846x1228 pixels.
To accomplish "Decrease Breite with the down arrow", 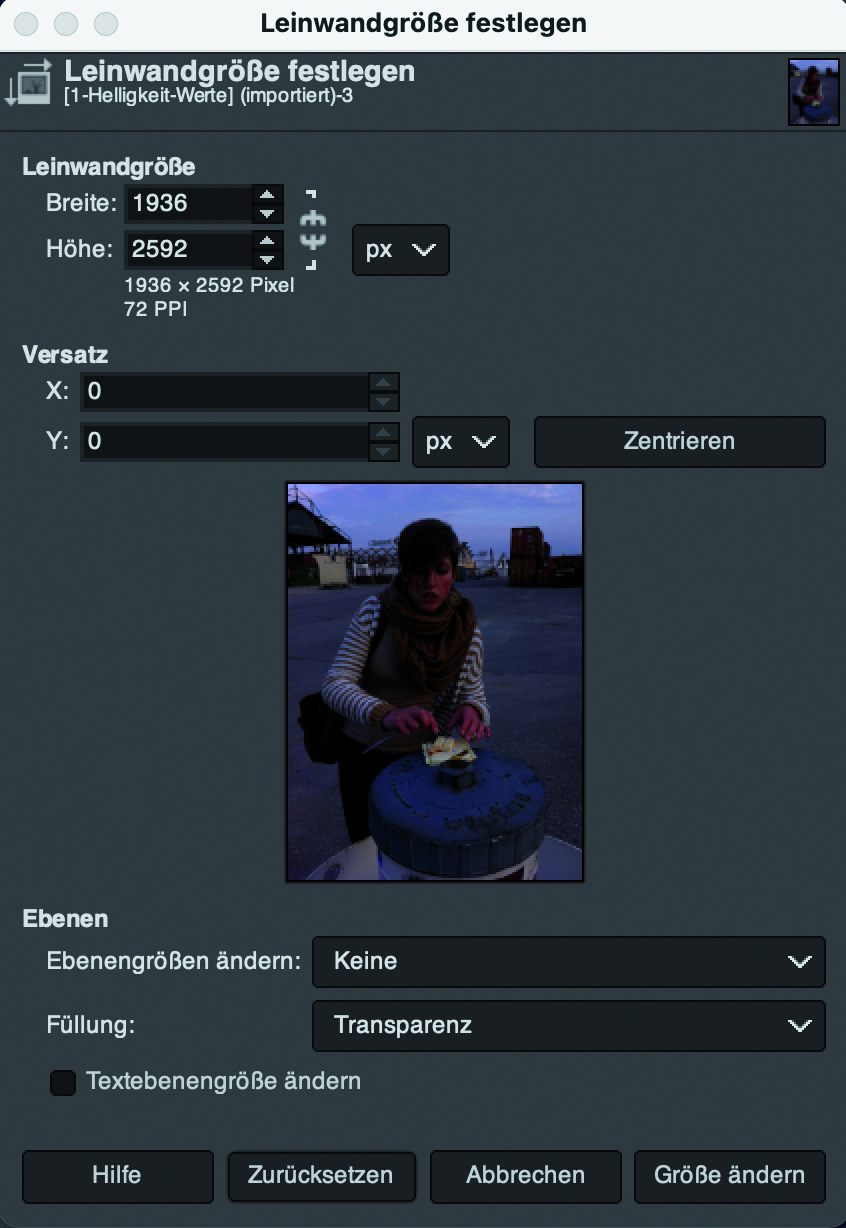I will (x=267, y=213).
